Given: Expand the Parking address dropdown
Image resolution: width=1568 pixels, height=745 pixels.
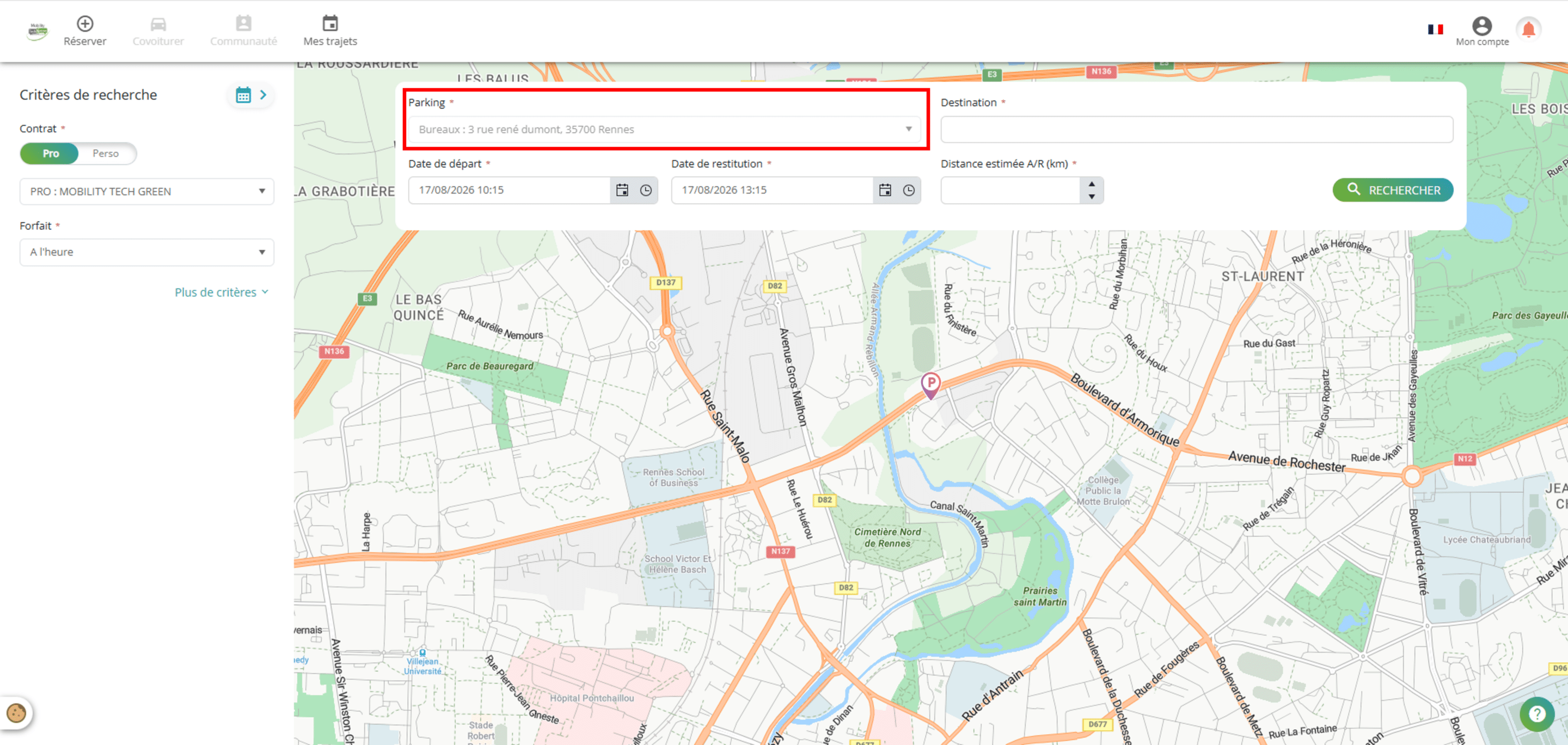Looking at the screenshot, I should click(664, 130).
